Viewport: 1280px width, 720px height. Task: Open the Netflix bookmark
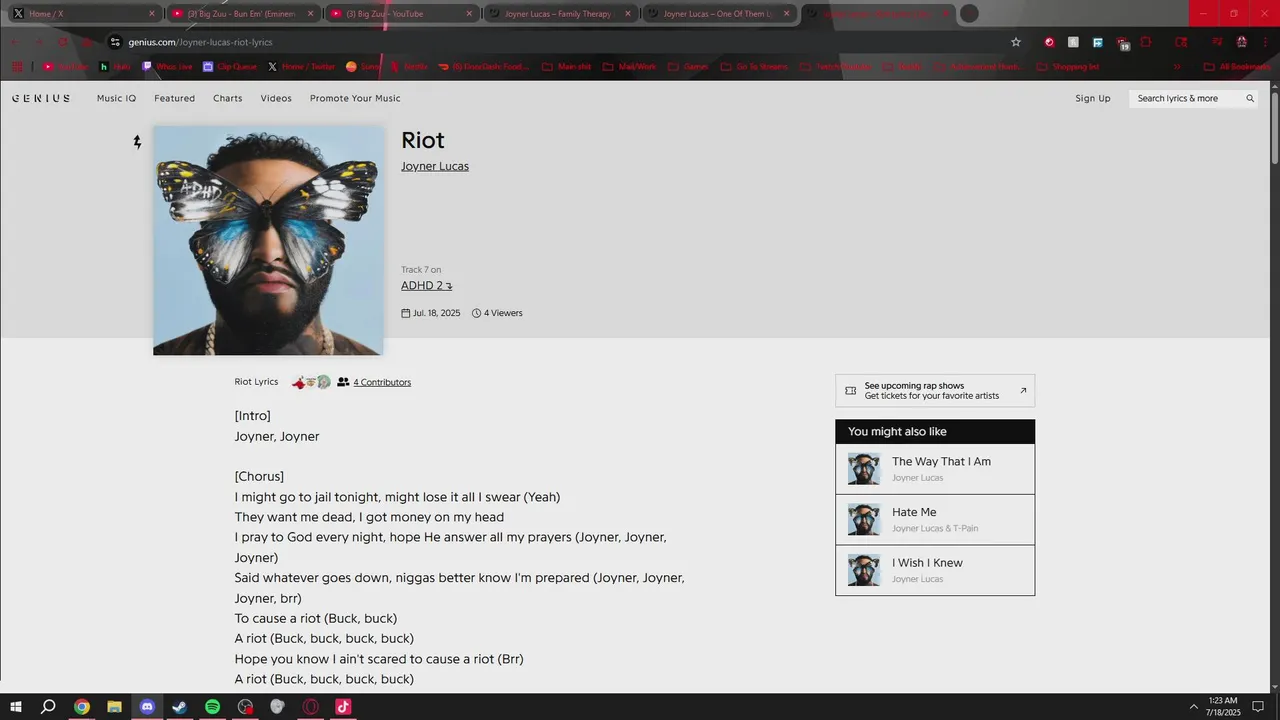pos(409,67)
